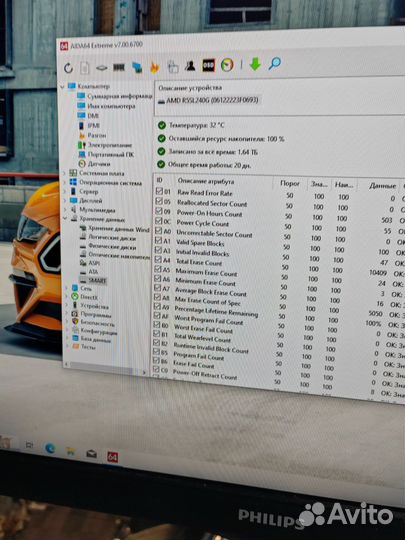Click the AIDA64 taskbar icon
405x540 pixels.
click(x=113, y=457)
